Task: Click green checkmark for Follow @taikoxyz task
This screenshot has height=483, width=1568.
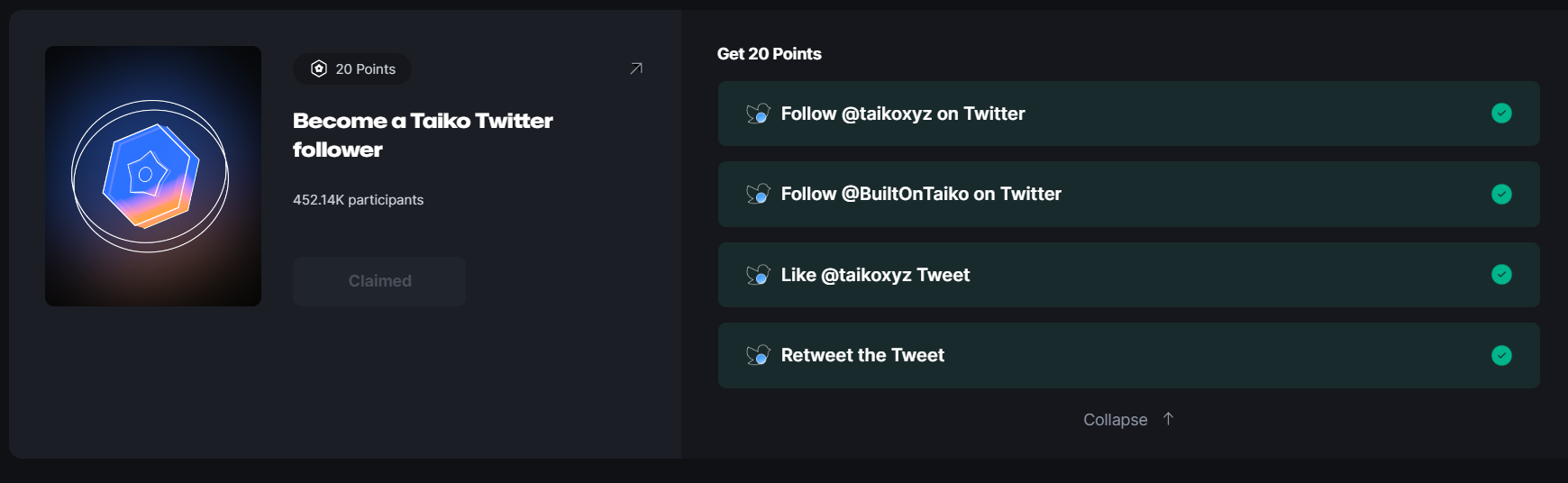Action: click(x=1501, y=113)
